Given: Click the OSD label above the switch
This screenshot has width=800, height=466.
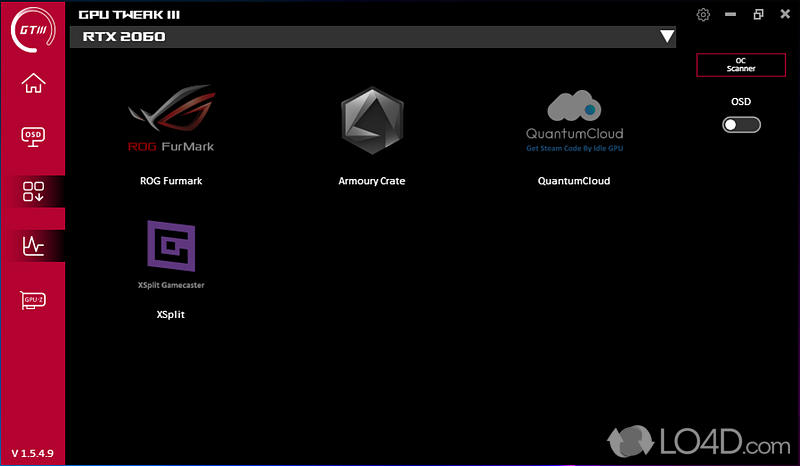Looking at the screenshot, I should (x=741, y=102).
